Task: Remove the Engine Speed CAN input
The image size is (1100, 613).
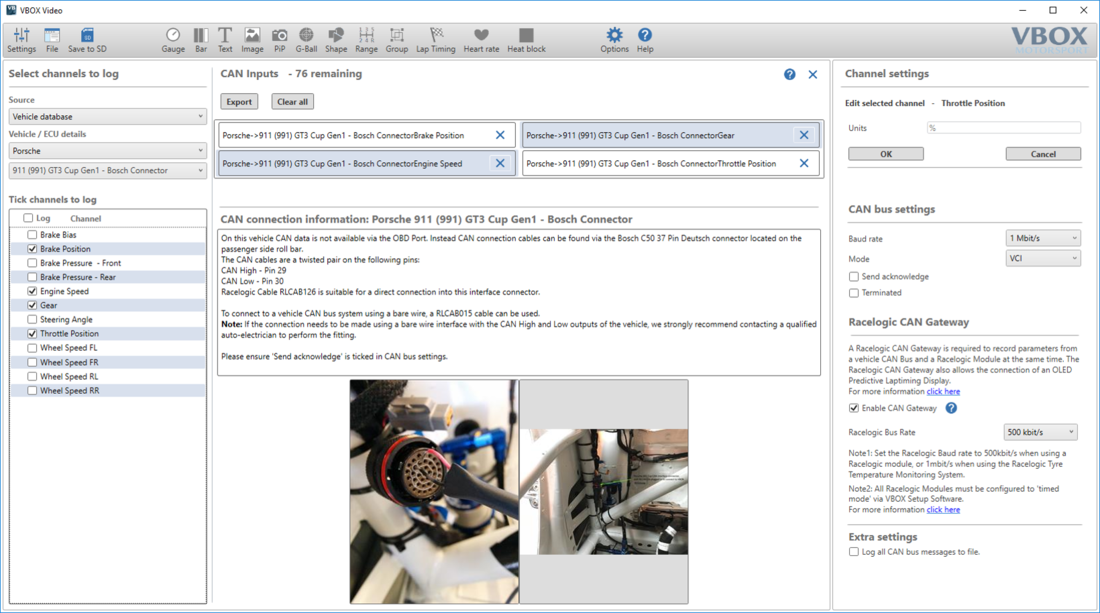Action: point(500,163)
